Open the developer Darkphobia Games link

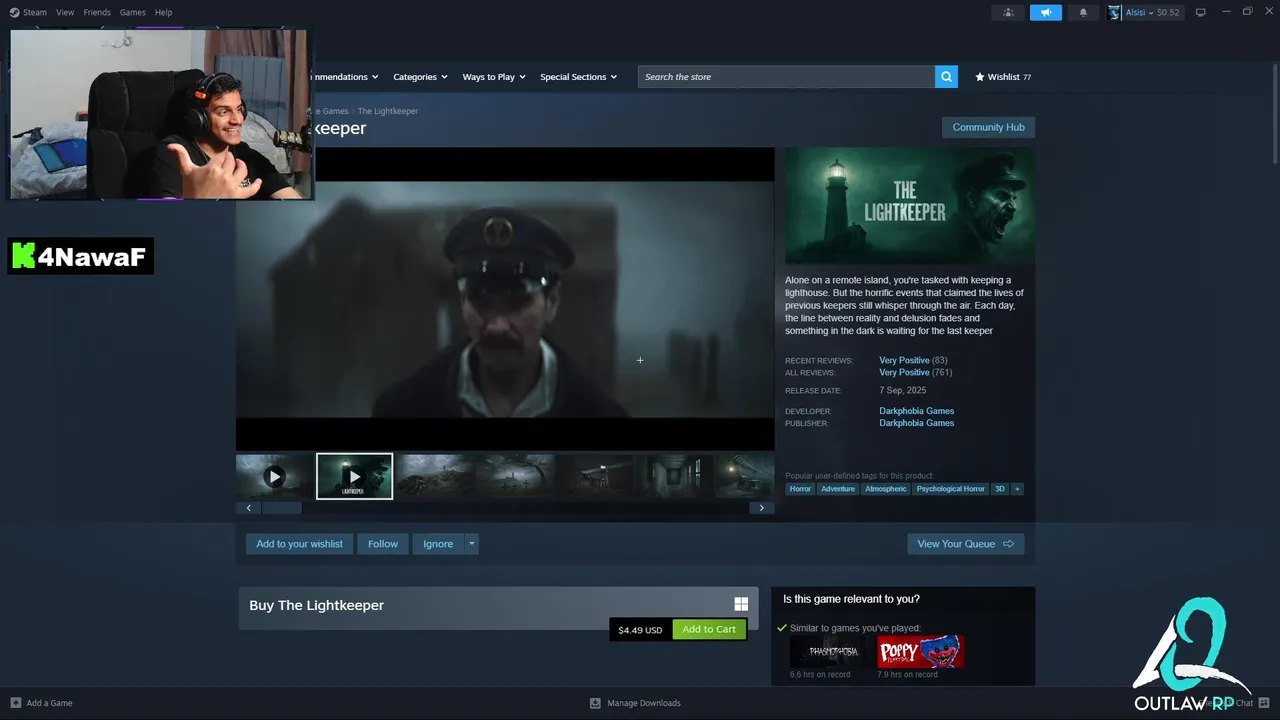[x=916, y=411]
